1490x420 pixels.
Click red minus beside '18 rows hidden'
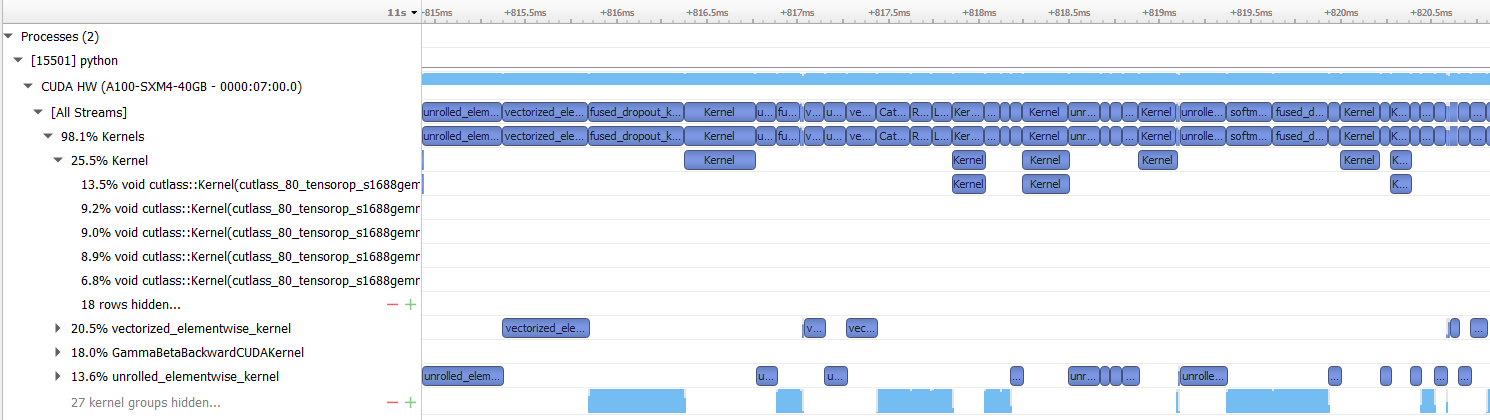click(392, 304)
